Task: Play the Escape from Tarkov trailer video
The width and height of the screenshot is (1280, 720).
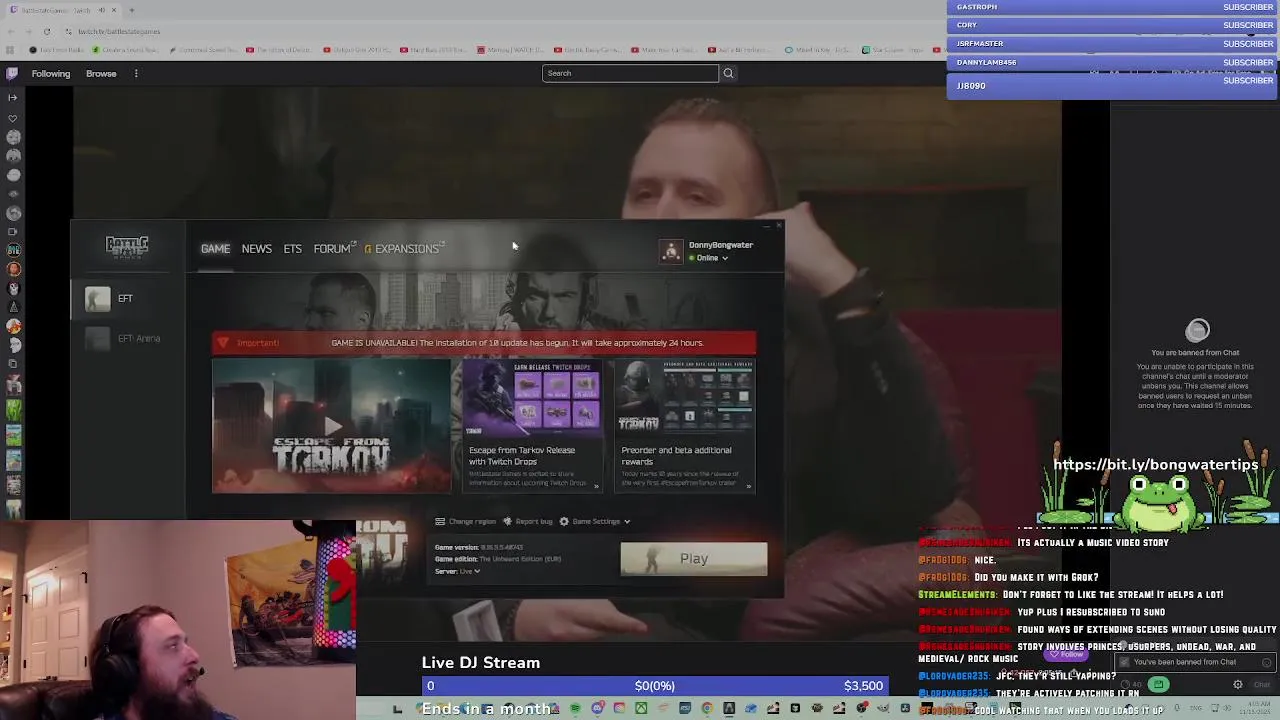Action: coord(331,427)
